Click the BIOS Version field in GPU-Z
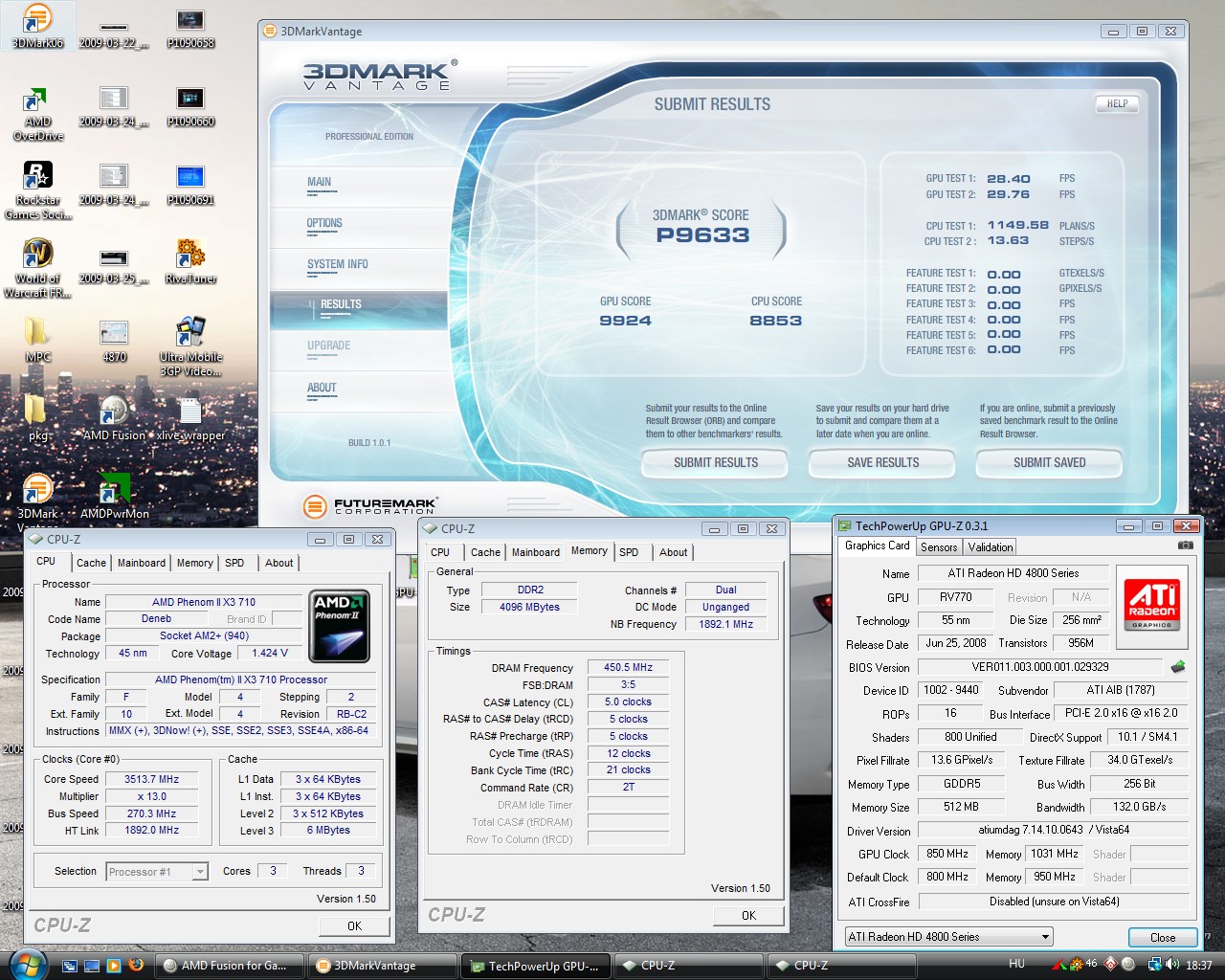Image resolution: width=1225 pixels, height=980 pixels. pos(1040,667)
